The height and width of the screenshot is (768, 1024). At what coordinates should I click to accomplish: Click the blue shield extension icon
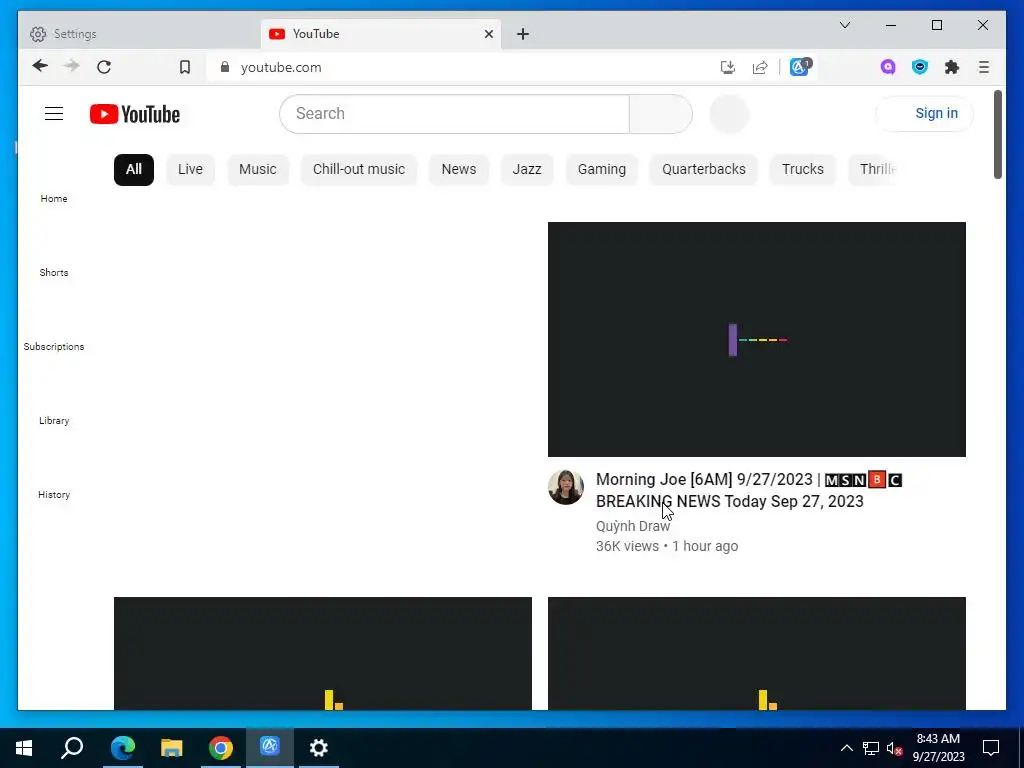click(920, 67)
